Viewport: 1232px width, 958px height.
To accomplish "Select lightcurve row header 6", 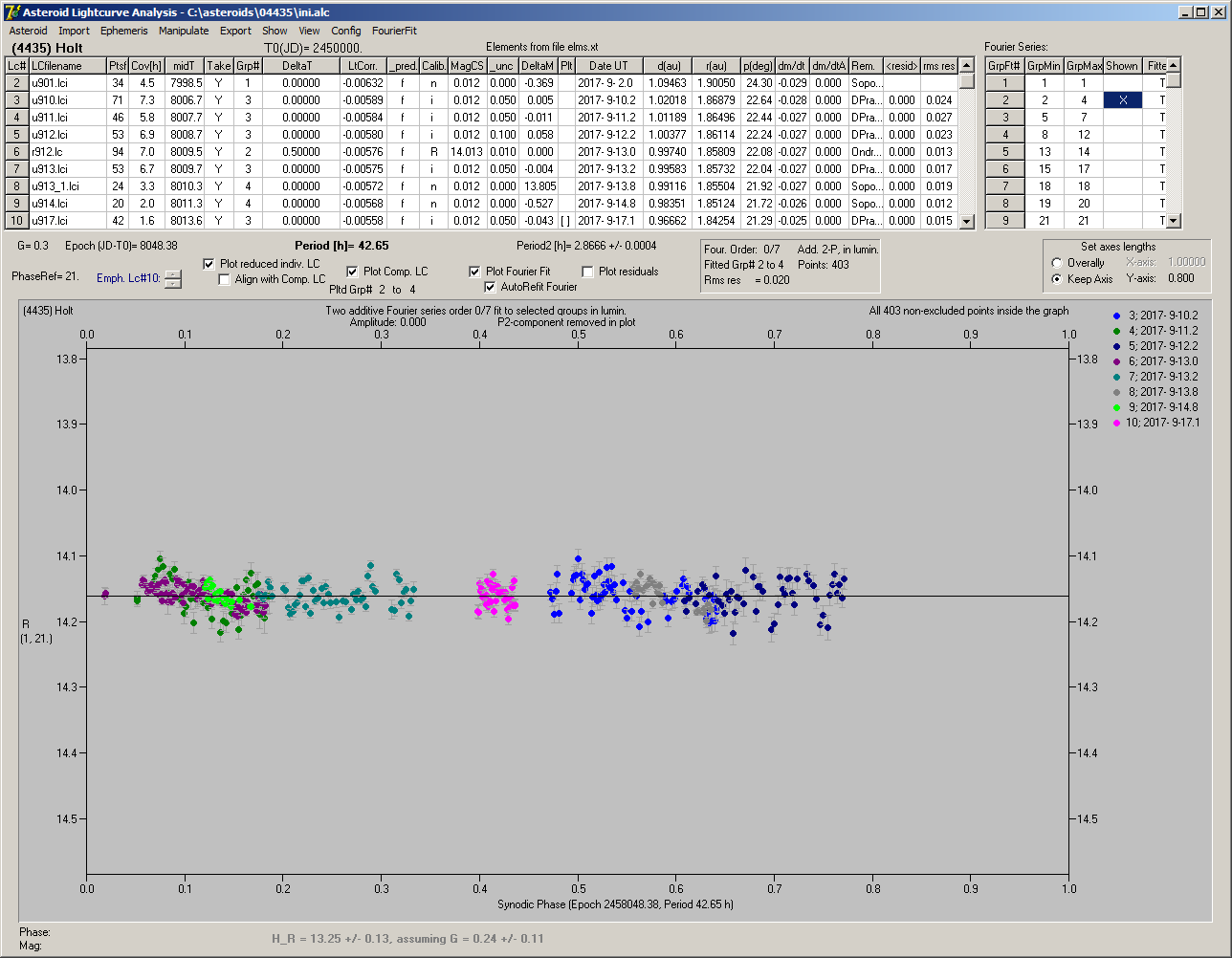I will click(x=17, y=152).
